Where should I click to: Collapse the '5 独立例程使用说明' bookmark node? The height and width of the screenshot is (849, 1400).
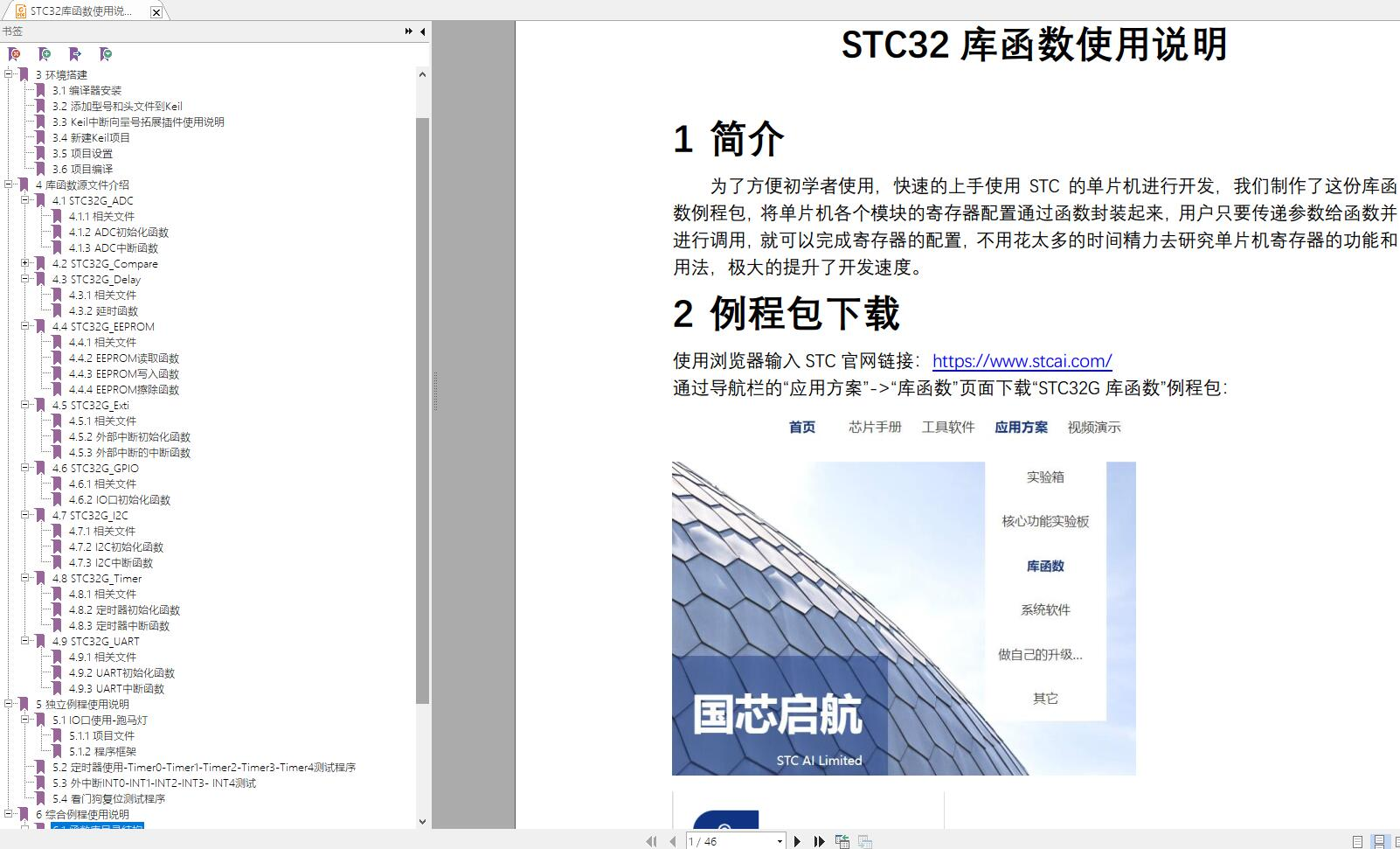(x=9, y=704)
